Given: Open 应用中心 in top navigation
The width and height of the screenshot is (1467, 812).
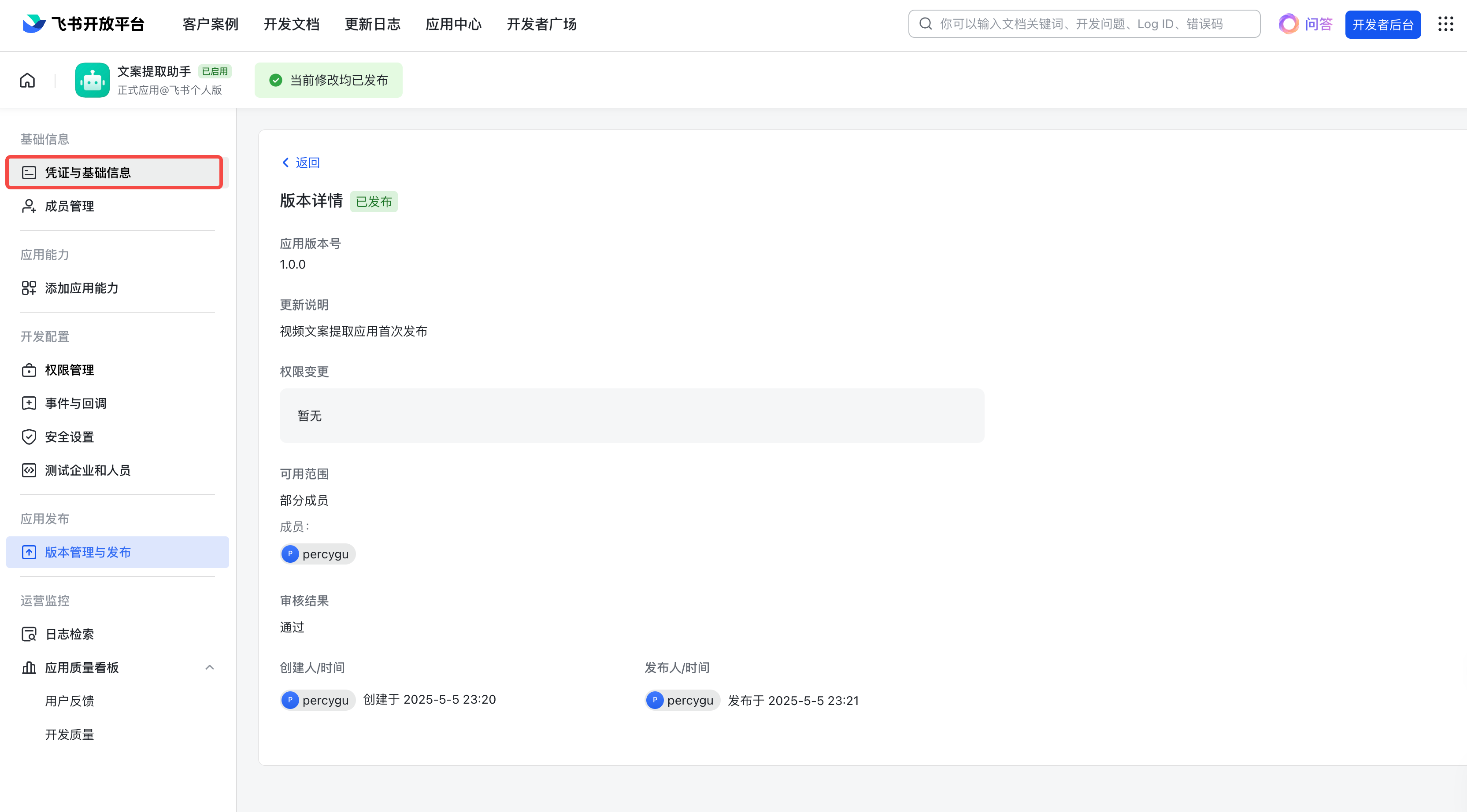Looking at the screenshot, I should (454, 24).
